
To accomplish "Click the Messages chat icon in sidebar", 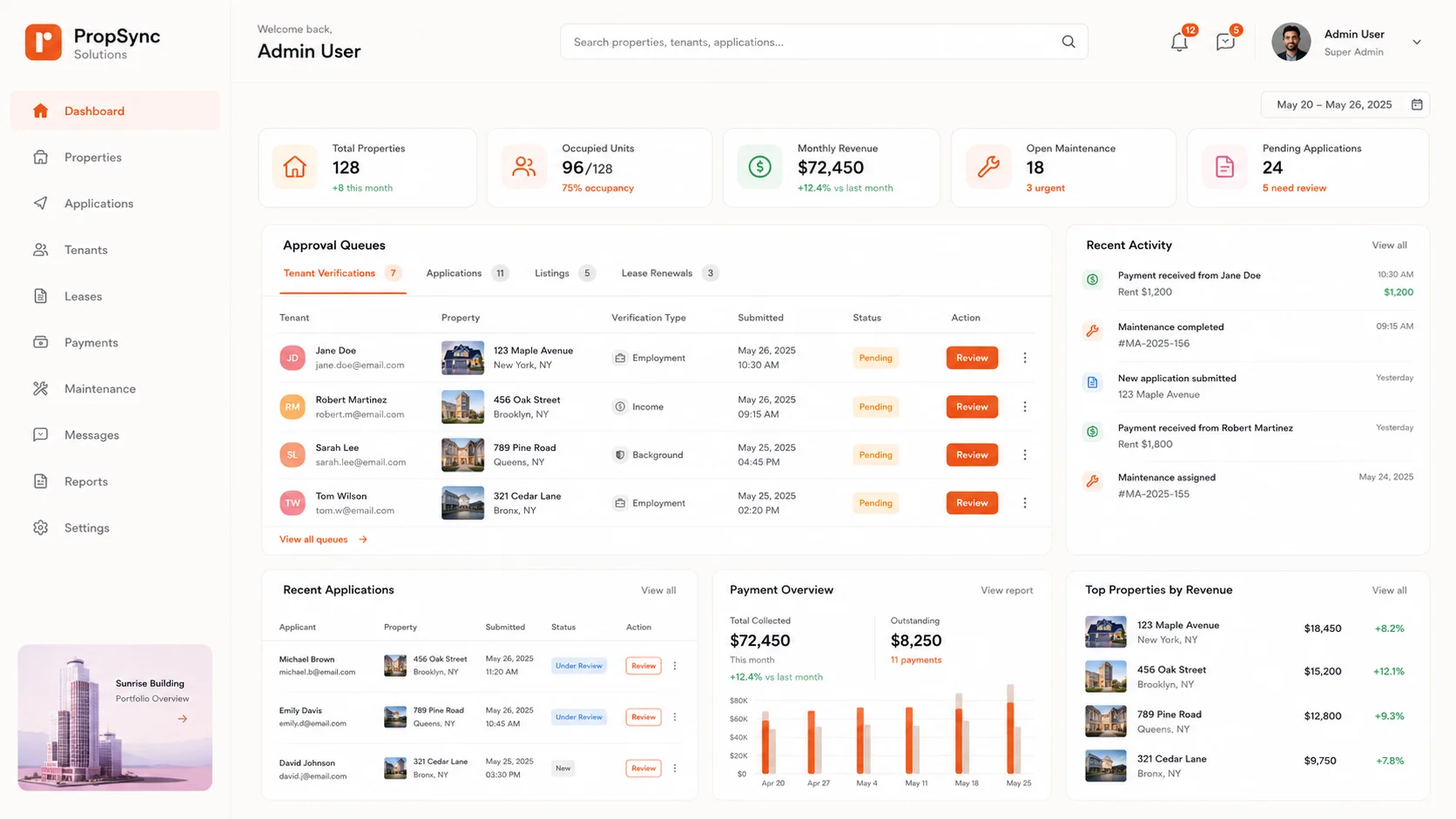I will click(40, 435).
